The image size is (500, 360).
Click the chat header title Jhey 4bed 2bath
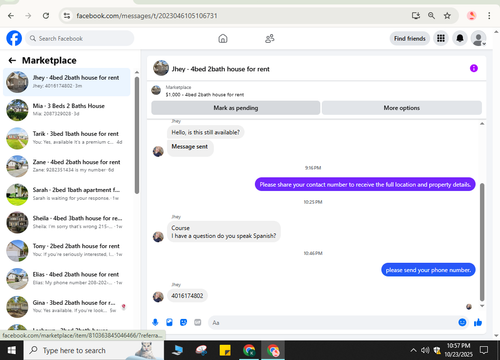[220, 69]
